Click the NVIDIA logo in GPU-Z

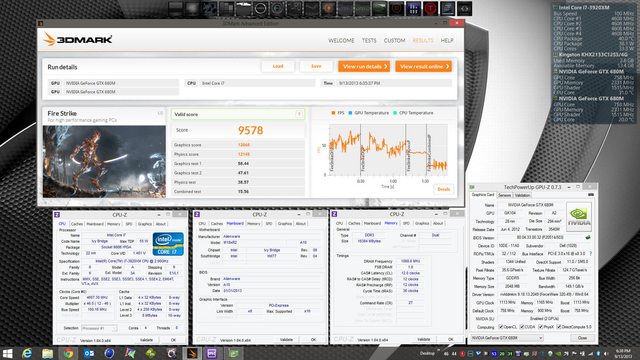coord(579,217)
